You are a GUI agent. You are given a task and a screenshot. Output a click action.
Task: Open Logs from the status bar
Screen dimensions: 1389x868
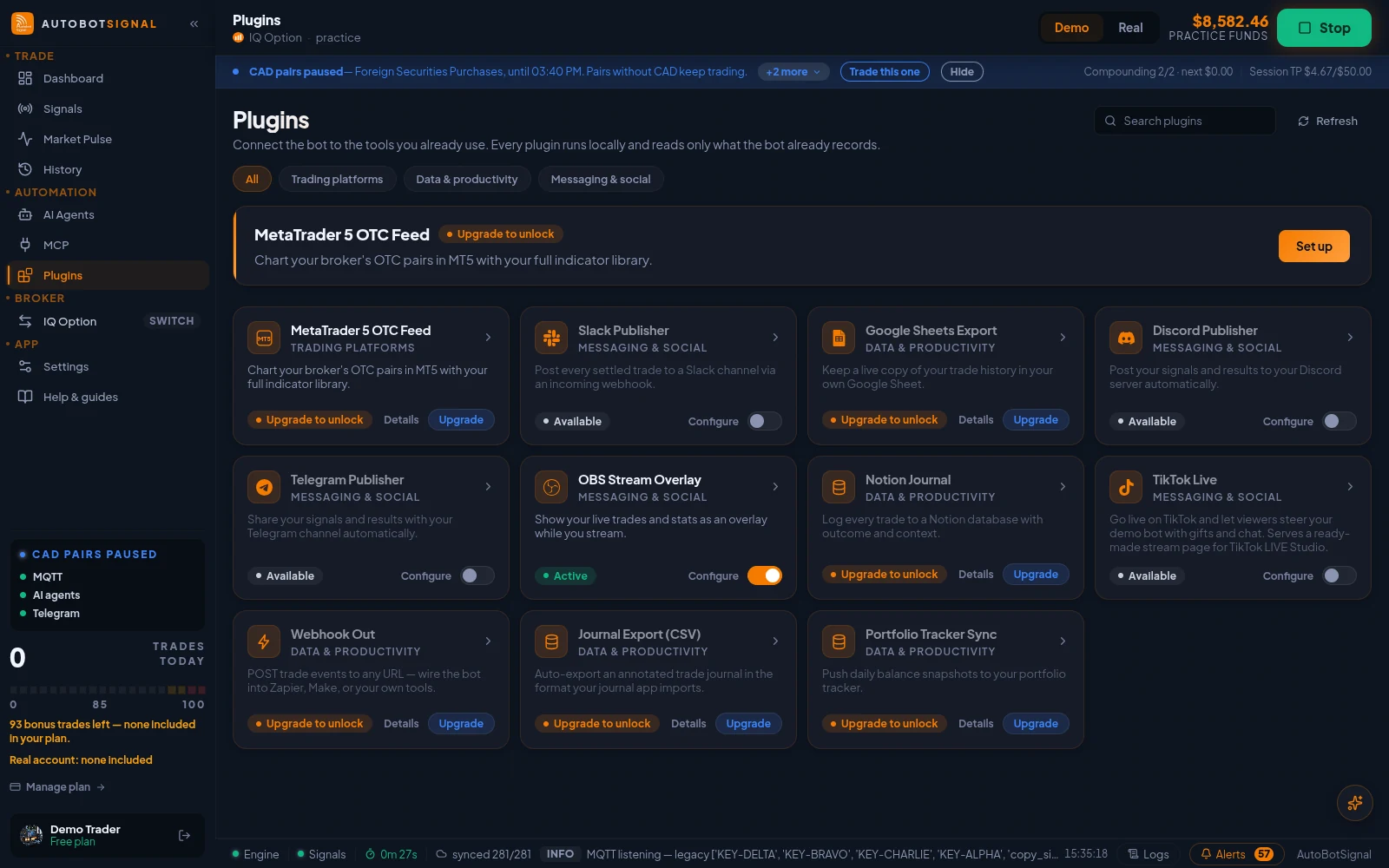(1148, 854)
